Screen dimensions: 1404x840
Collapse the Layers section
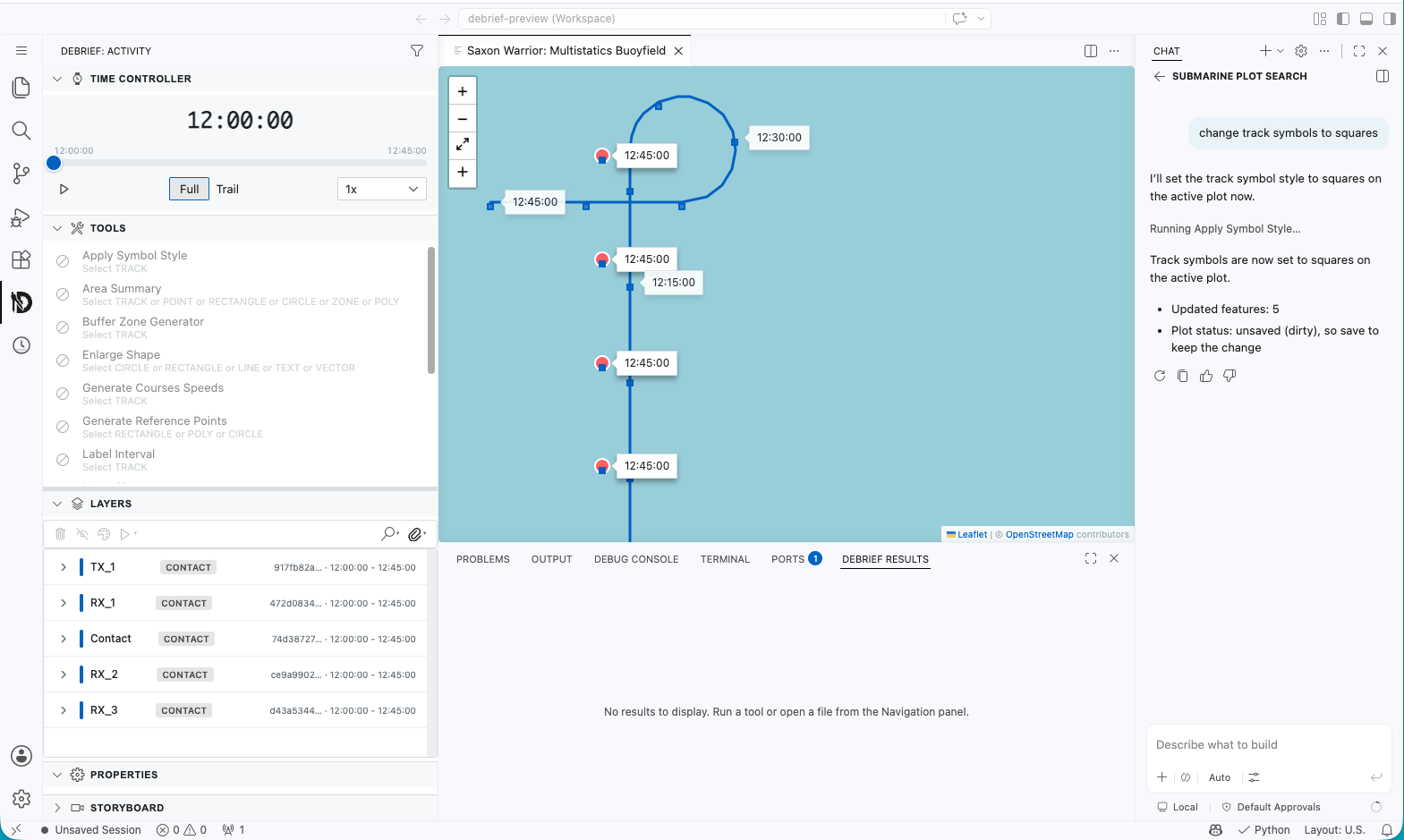coord(57,504)
